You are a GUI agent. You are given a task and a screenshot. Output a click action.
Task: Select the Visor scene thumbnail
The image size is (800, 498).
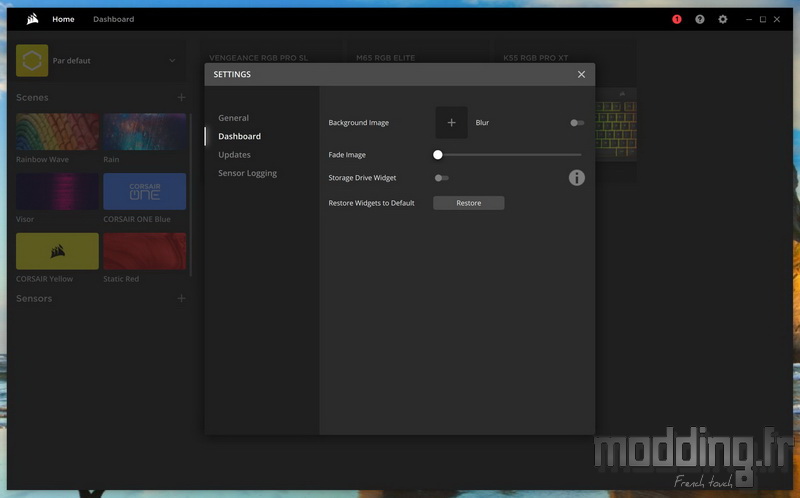click(x=57, y=191)
